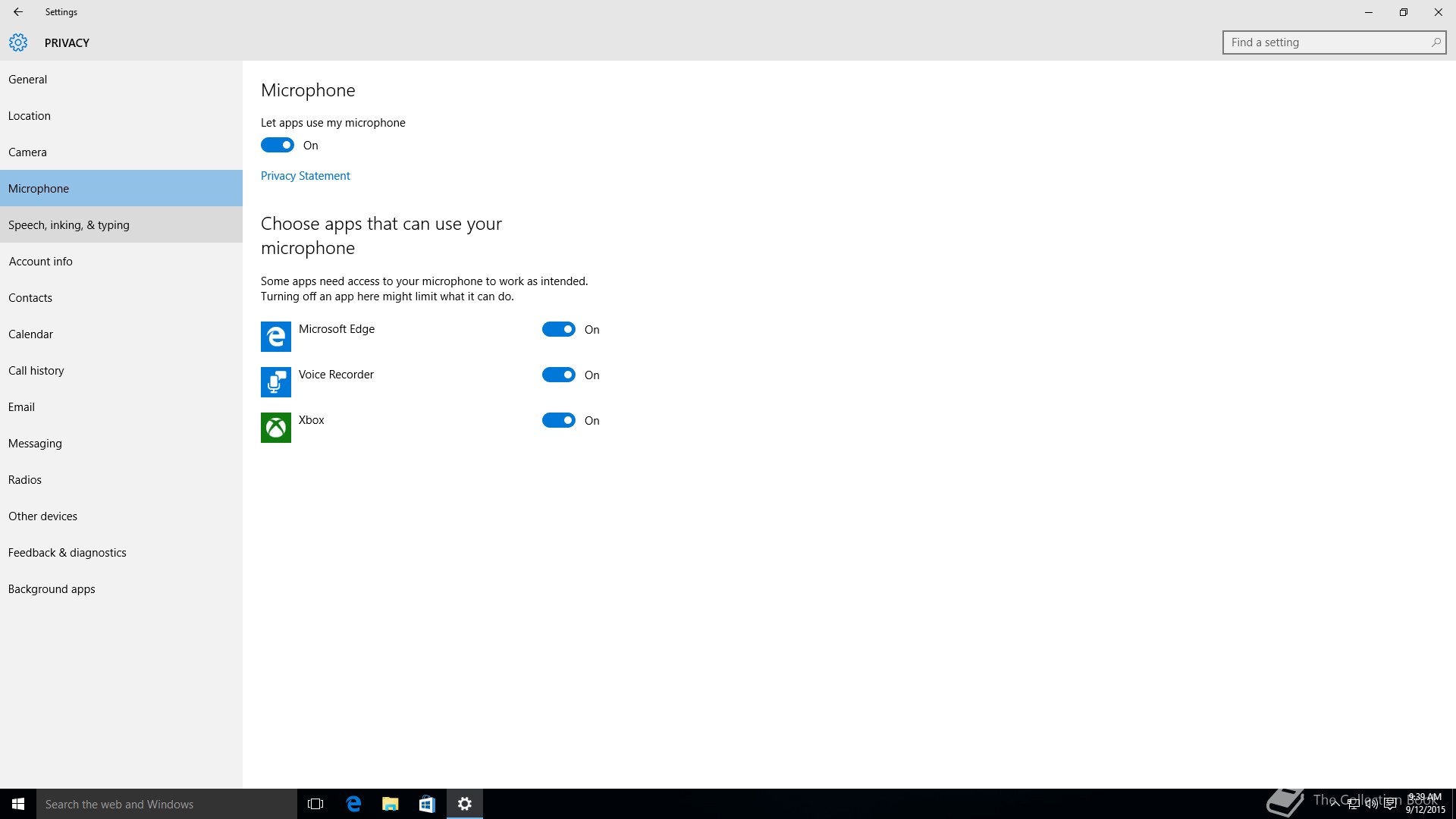Disable microphone for Microsoft Edge
Image resolution: width=1456 pixels, height=819 pixels.
[559, 329]
